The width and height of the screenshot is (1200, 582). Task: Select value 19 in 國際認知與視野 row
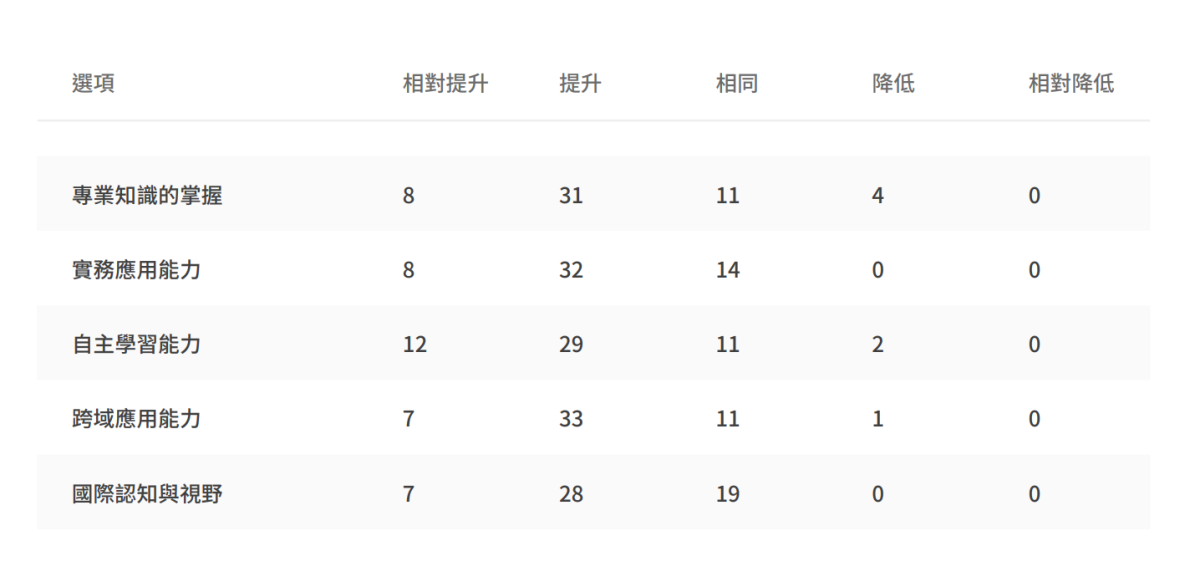click(x=728, y=494)
